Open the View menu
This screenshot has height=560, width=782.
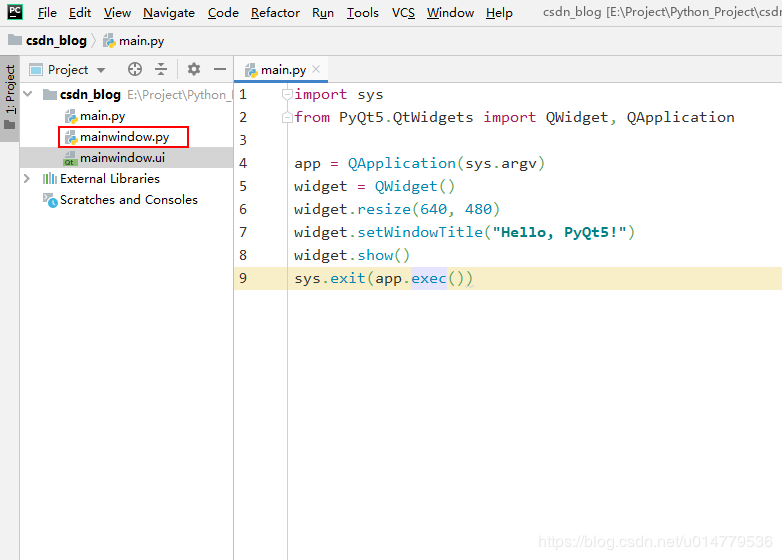[117, 12]
